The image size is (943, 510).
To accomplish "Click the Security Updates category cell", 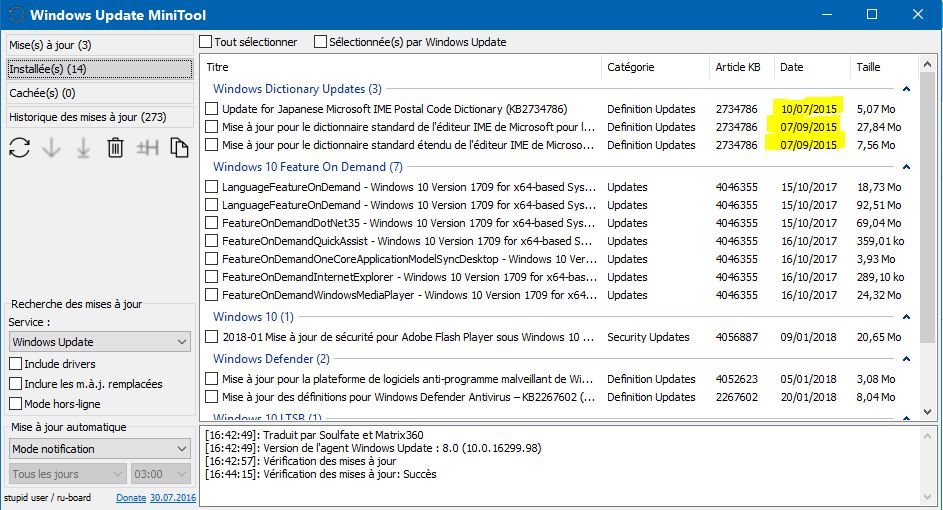I will point(648,337).
